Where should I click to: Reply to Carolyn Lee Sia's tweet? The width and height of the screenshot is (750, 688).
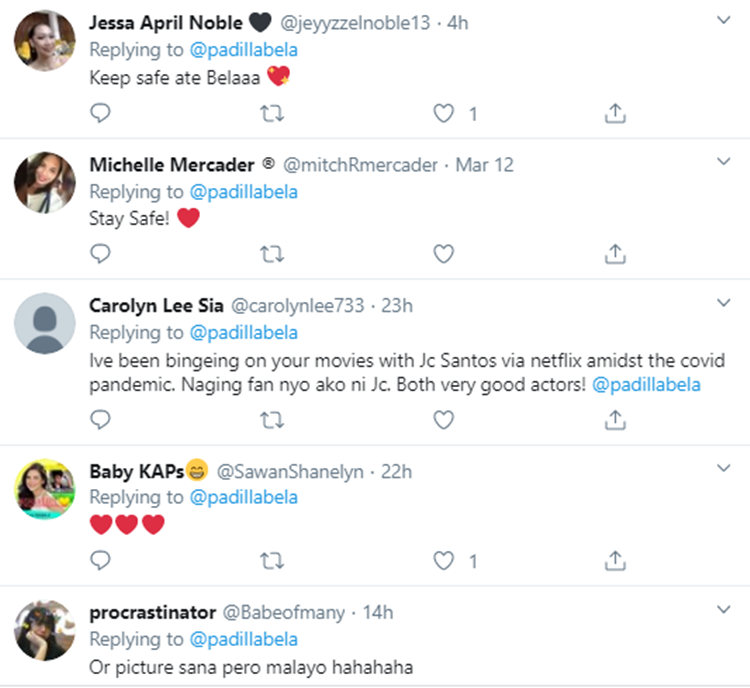100,421
